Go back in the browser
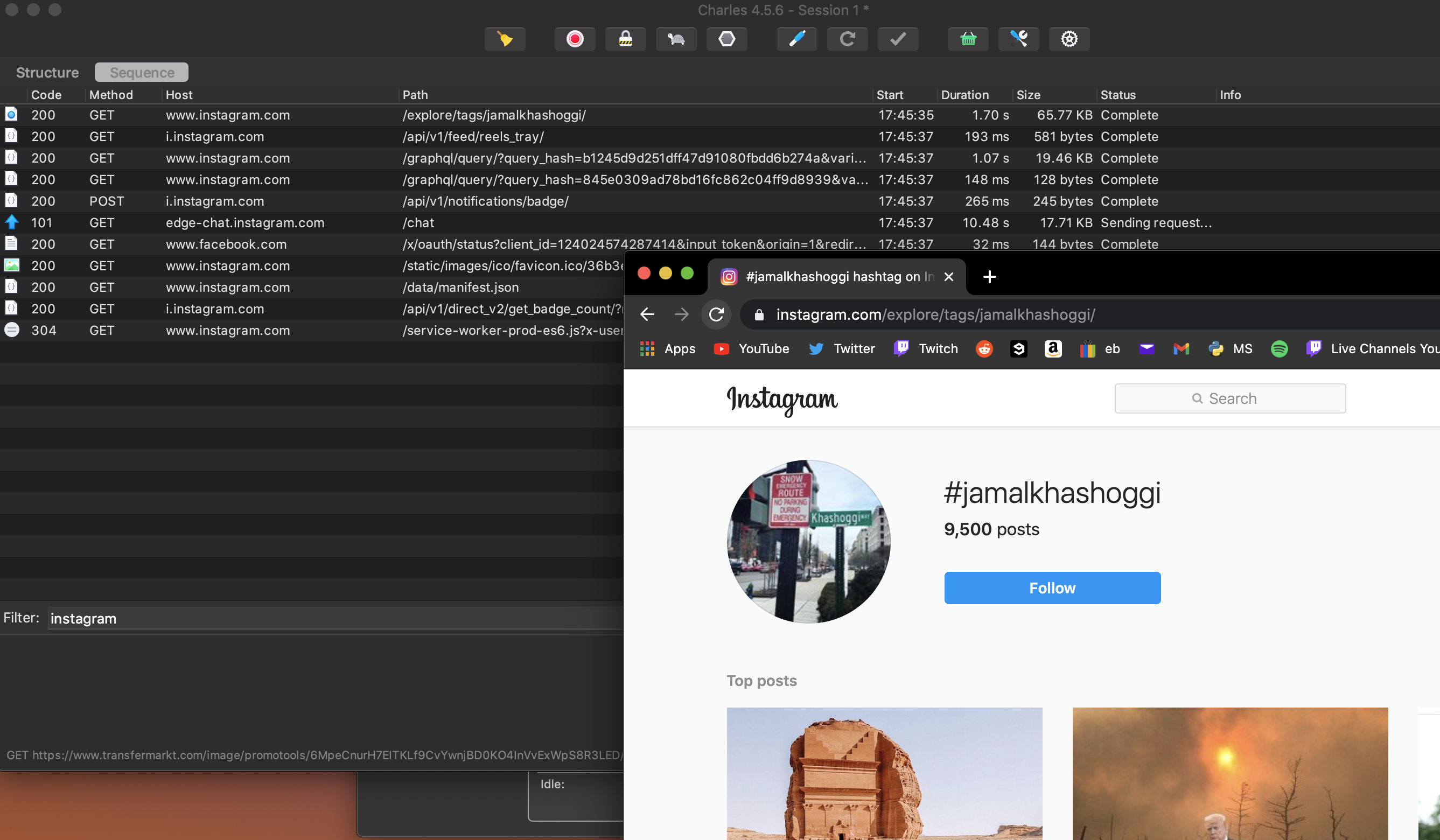1440x840 pixels. [x=647, y=314]
